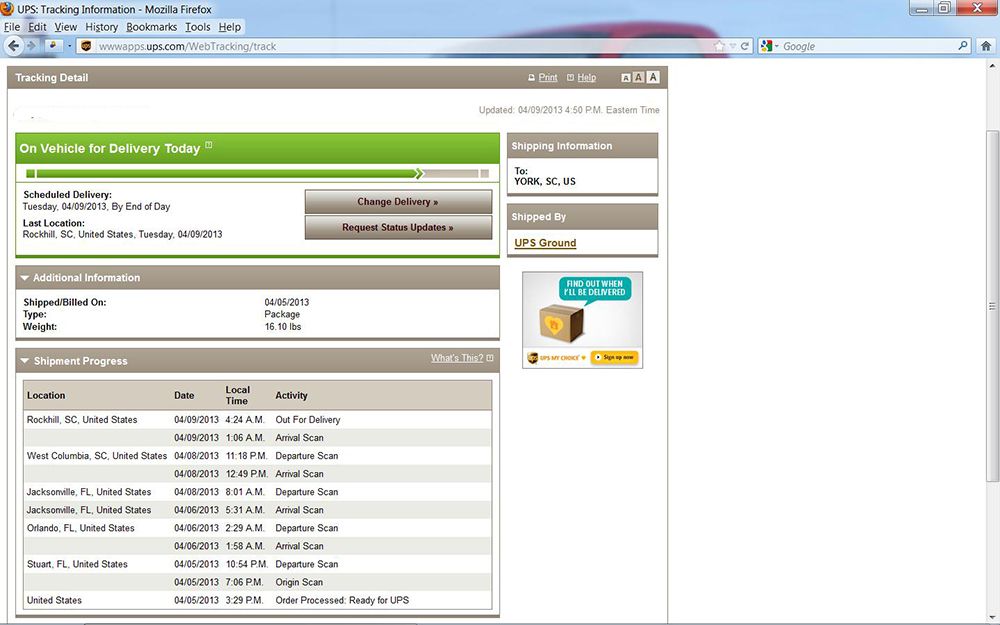Click the Activity column header
Screen dimensions: 1000x625
(x=291, y=395)
